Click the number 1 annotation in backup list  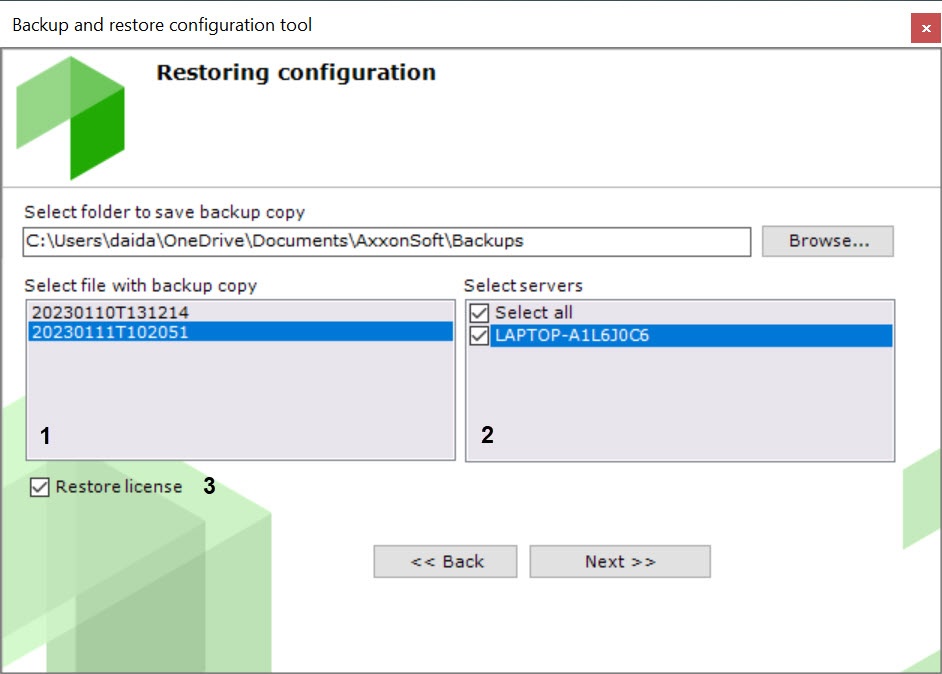click(45, 436)
